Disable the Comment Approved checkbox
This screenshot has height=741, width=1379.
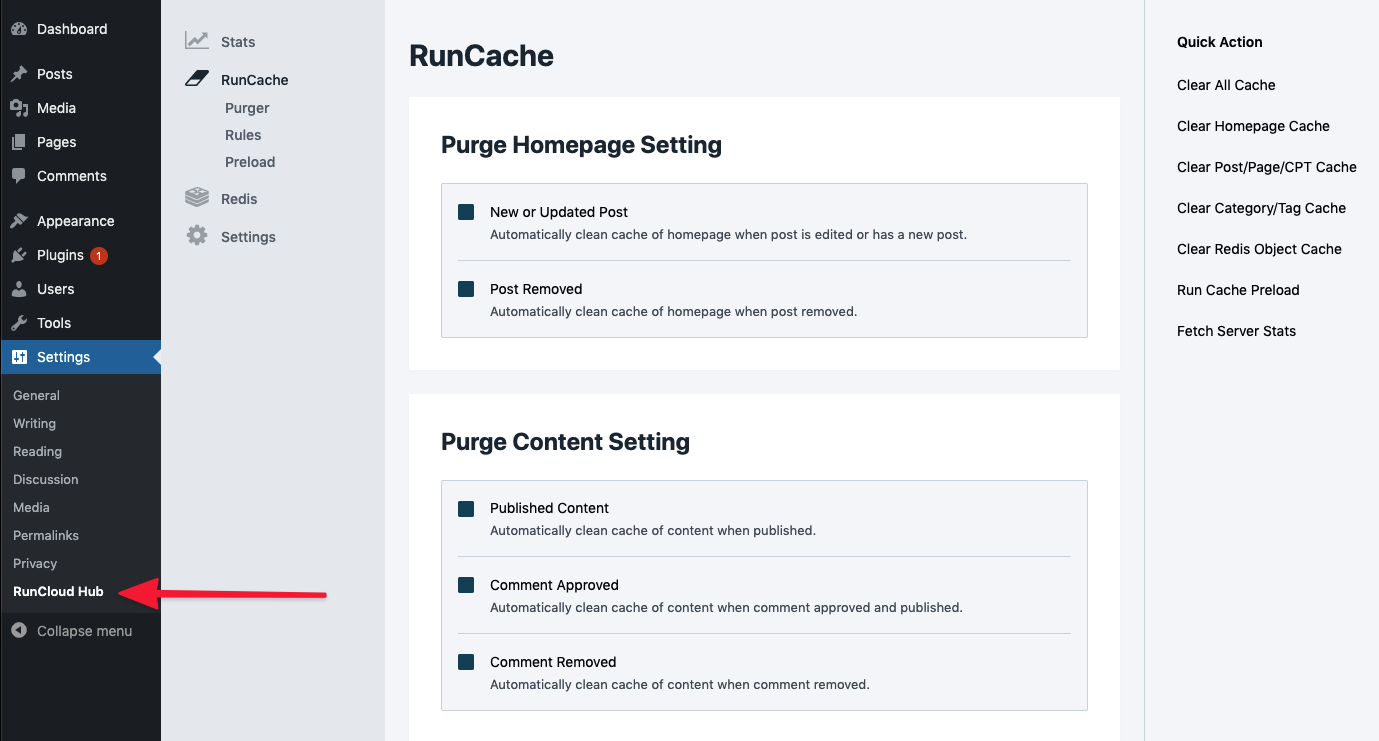click(466, 585)
